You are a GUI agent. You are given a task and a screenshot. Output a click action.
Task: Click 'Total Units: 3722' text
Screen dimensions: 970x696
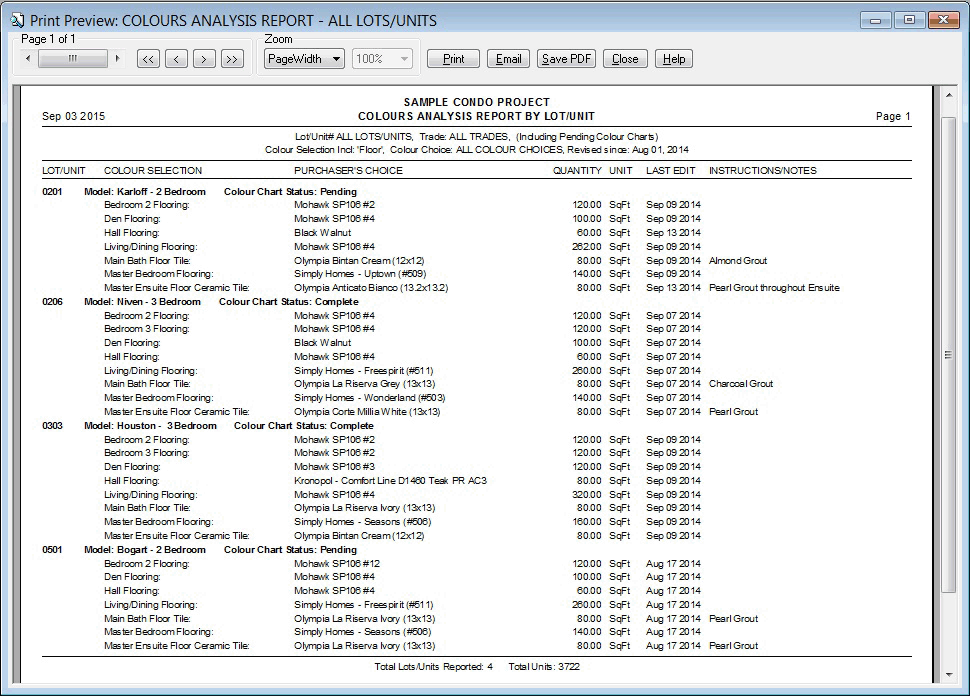click(544, 667)
